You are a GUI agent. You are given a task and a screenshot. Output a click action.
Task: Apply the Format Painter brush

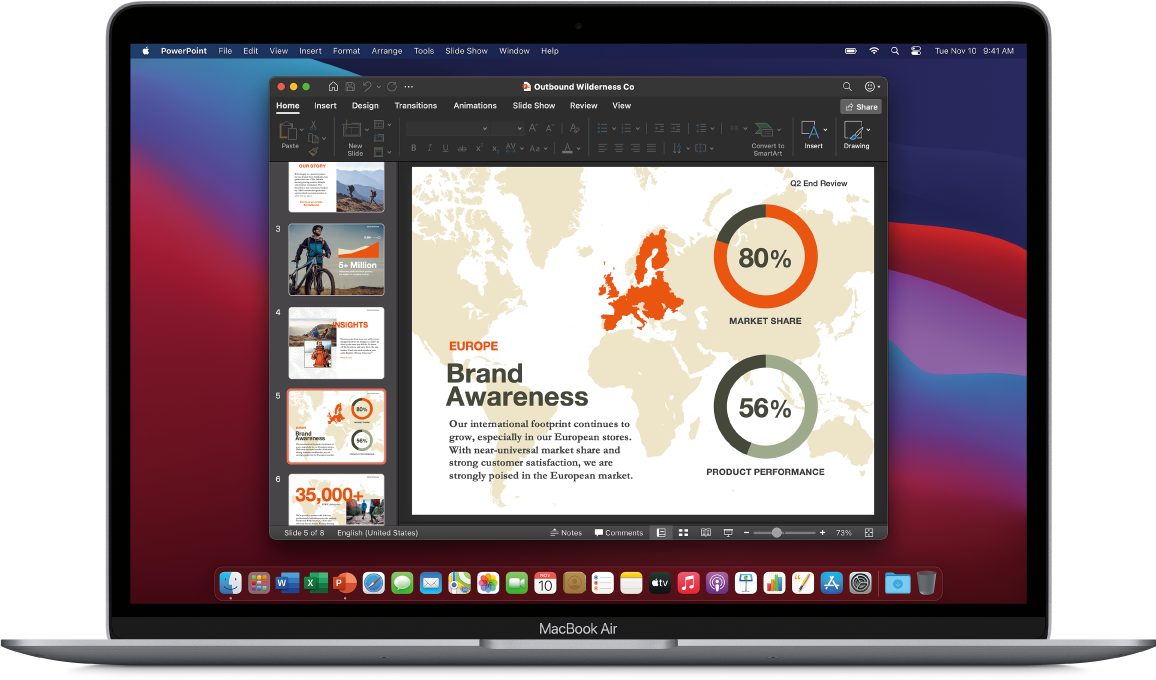(313, 151)
